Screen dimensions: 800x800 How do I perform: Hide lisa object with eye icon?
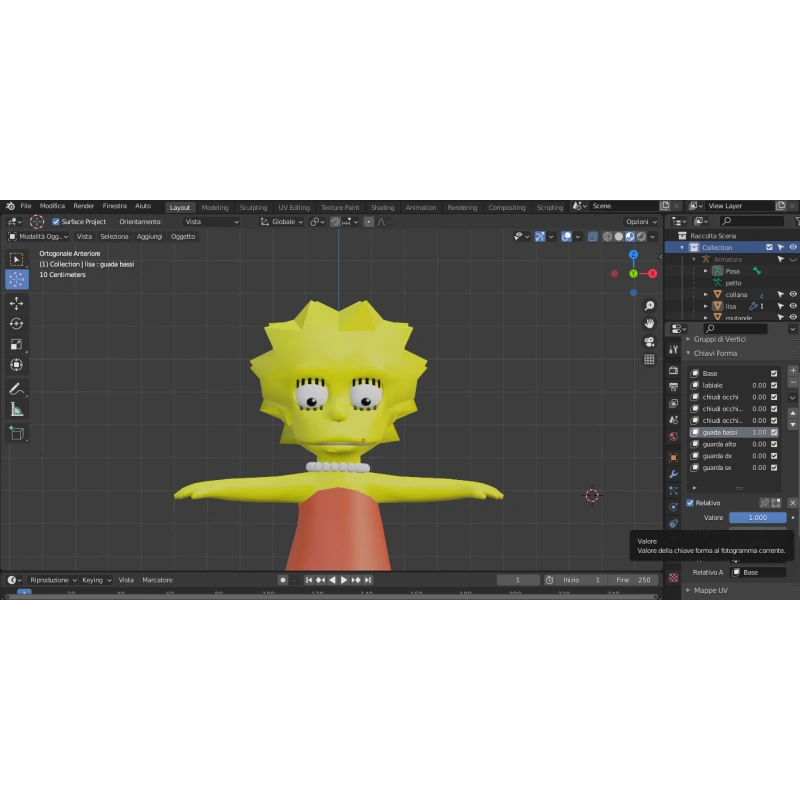pyautogui.click(x=793, y=306)
